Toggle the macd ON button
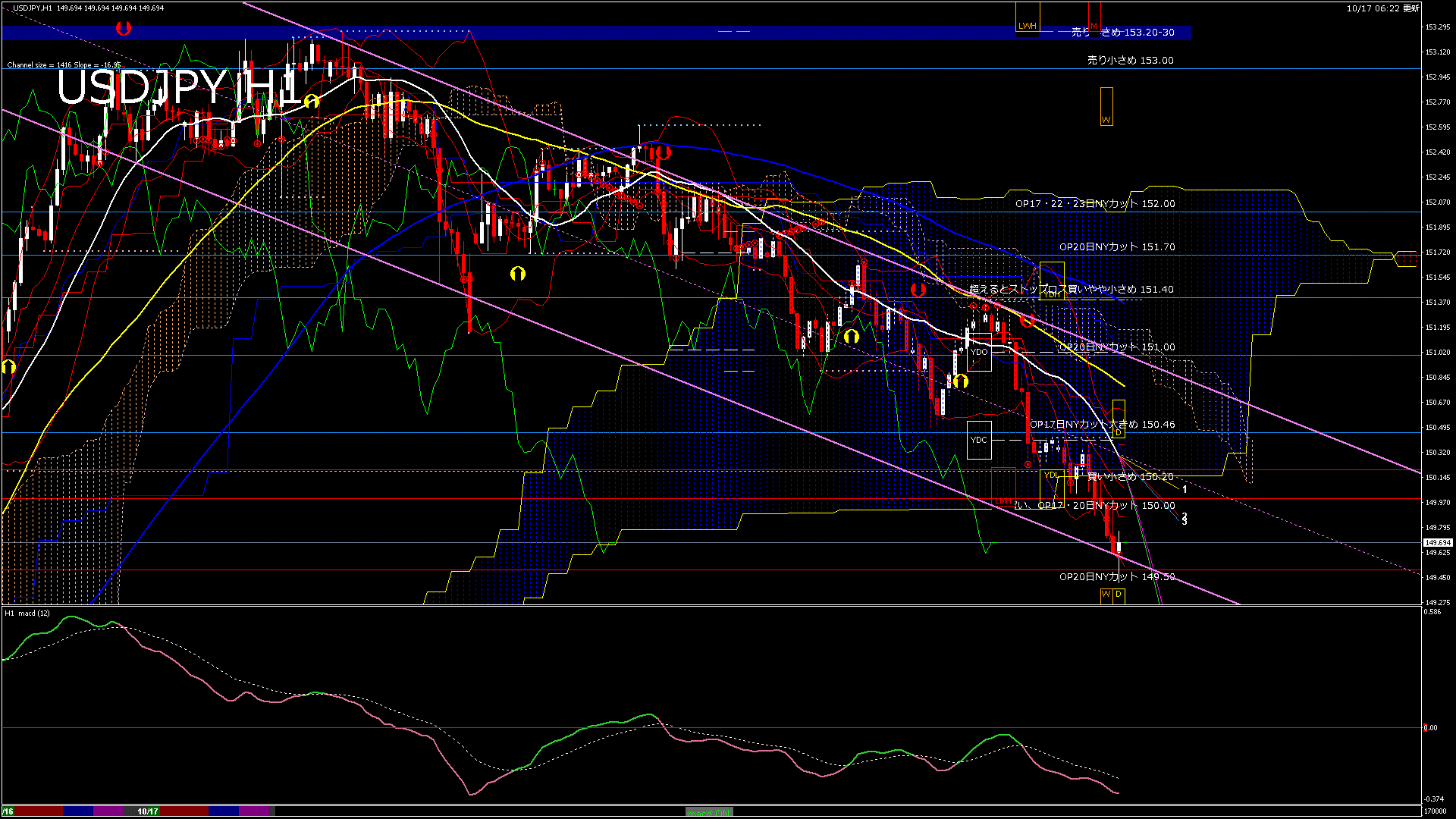 tap(709, 812)
